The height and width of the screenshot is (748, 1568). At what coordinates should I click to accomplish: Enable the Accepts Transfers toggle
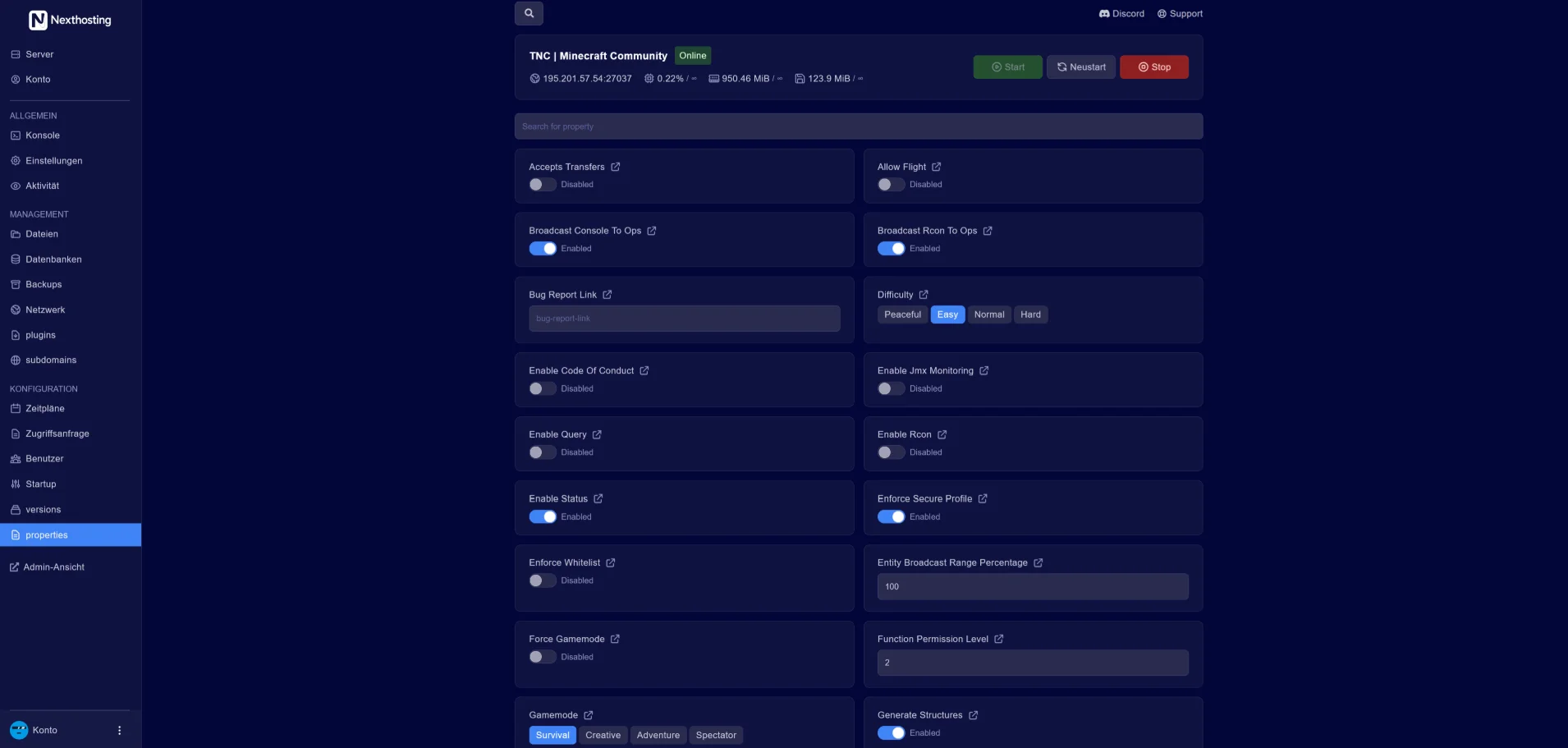point(543,185)
